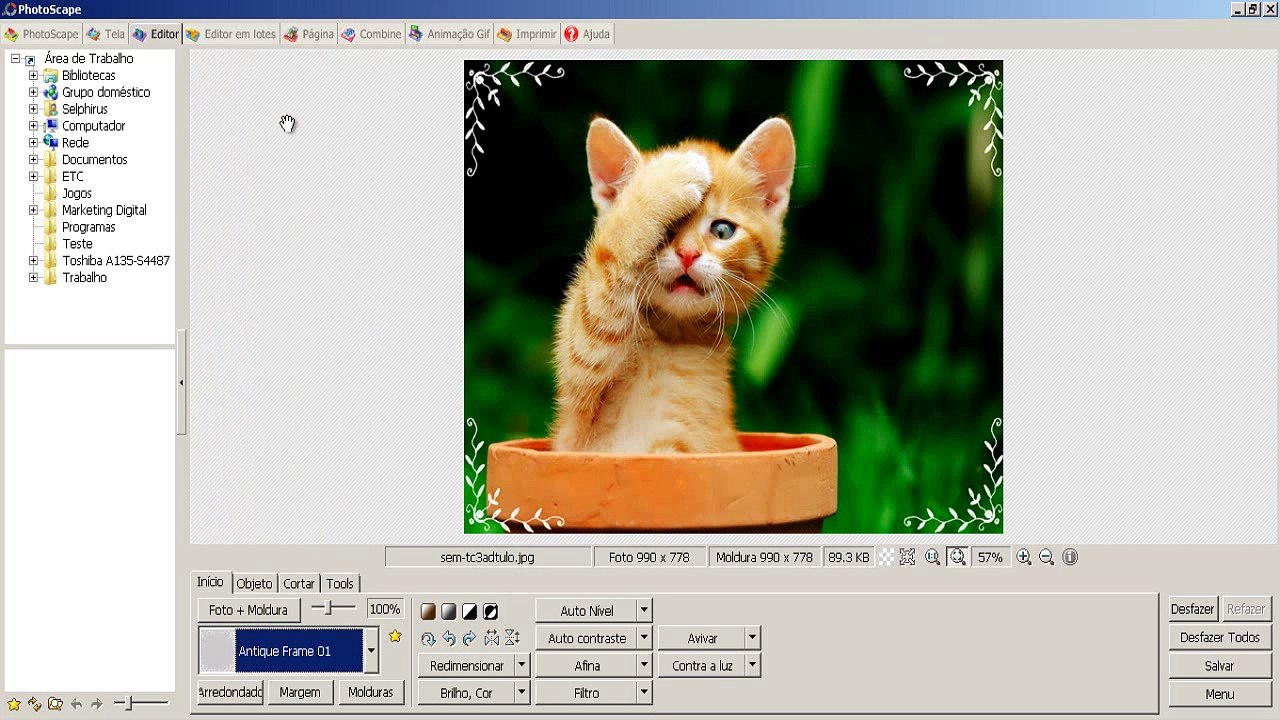The height and width of the screenshot is (720, 1280).
Task: Open the Avivar dropdown arrow
Action: tap(752, 638)
